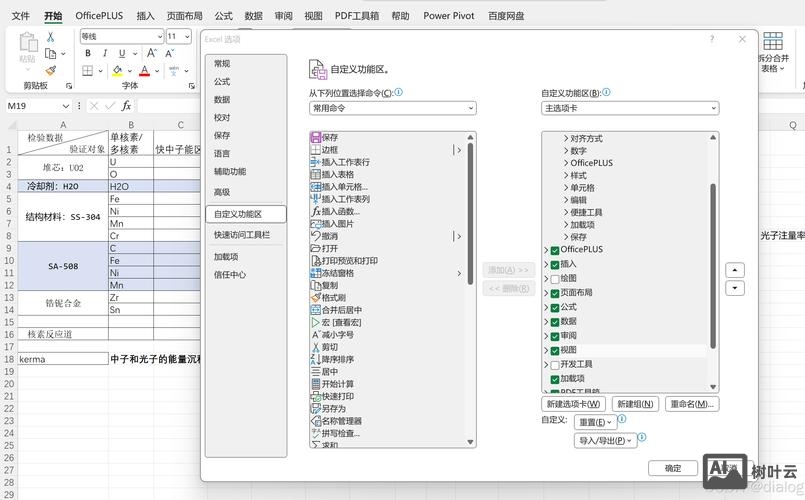Expand the 便捷工具 group in tree
Viewport: 805px width, 500px height.
[566, 213]
